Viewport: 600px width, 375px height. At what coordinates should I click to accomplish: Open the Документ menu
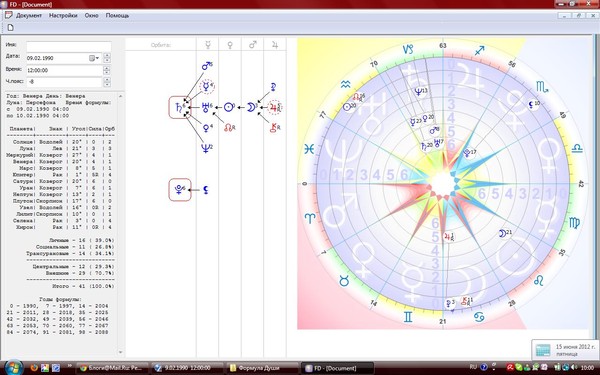coord(28,16)
